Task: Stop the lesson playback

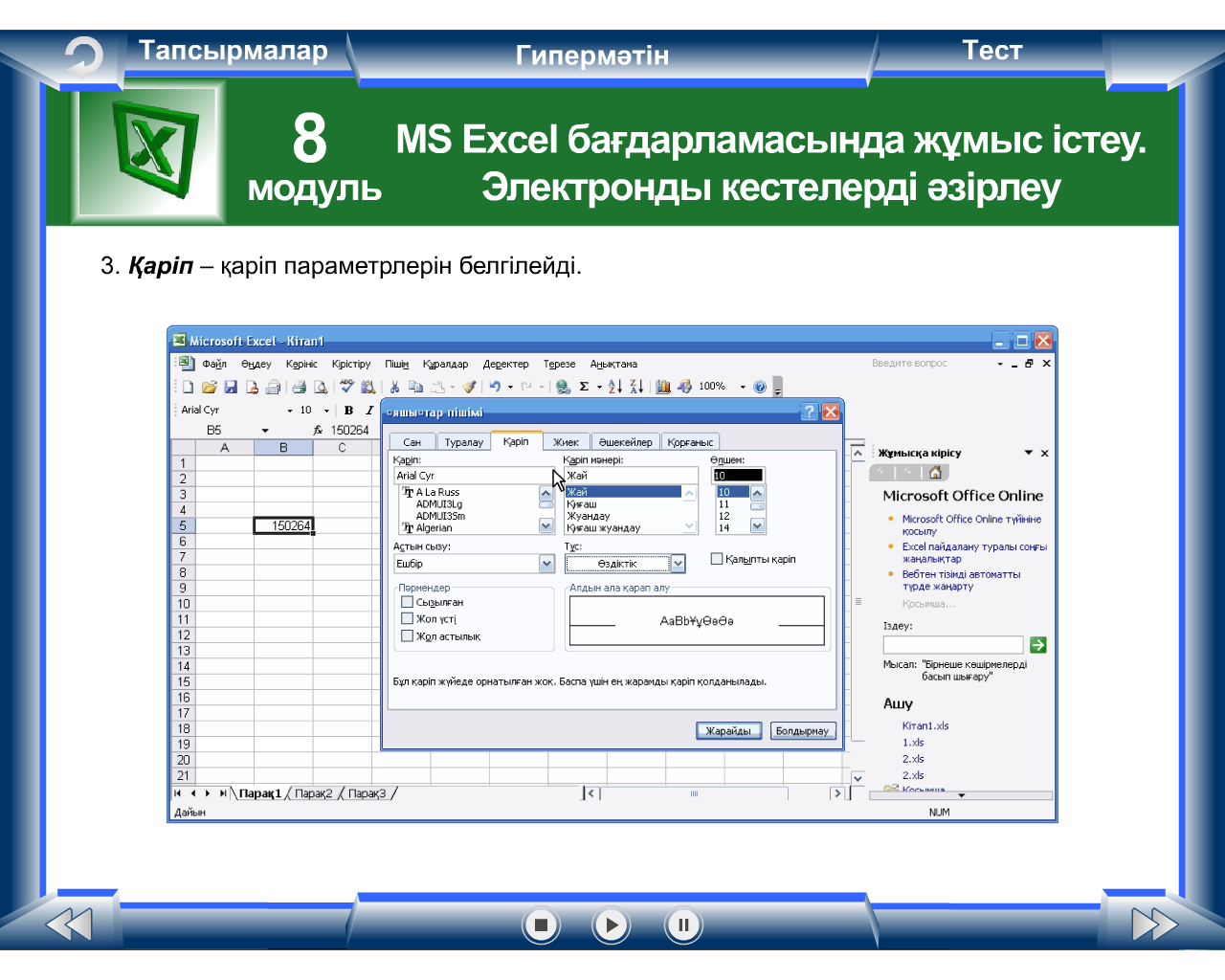Action: 541,925
